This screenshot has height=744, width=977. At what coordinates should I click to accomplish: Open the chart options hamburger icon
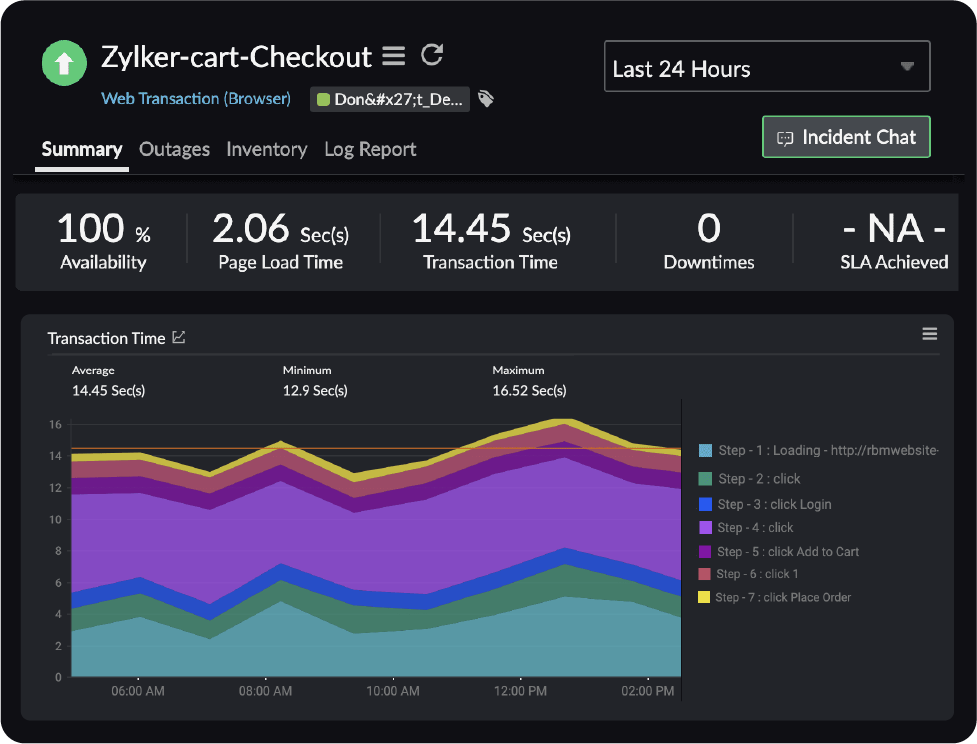[929, 333]
